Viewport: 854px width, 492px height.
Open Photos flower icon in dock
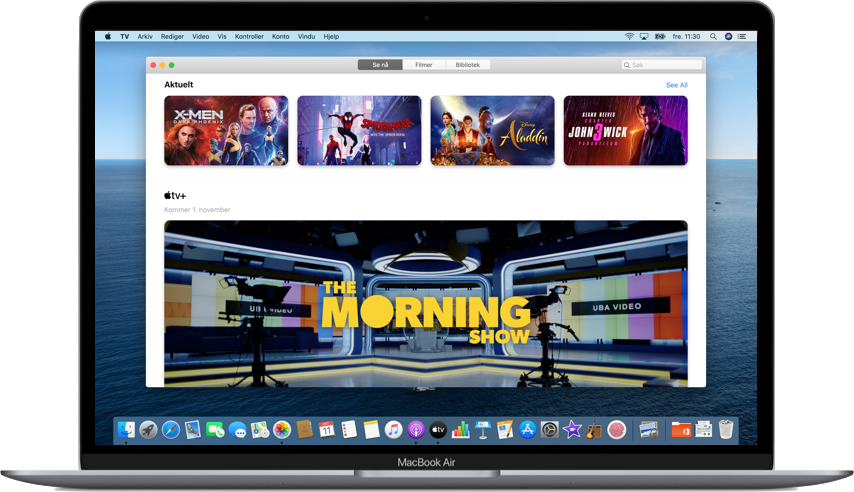(282, 430)
